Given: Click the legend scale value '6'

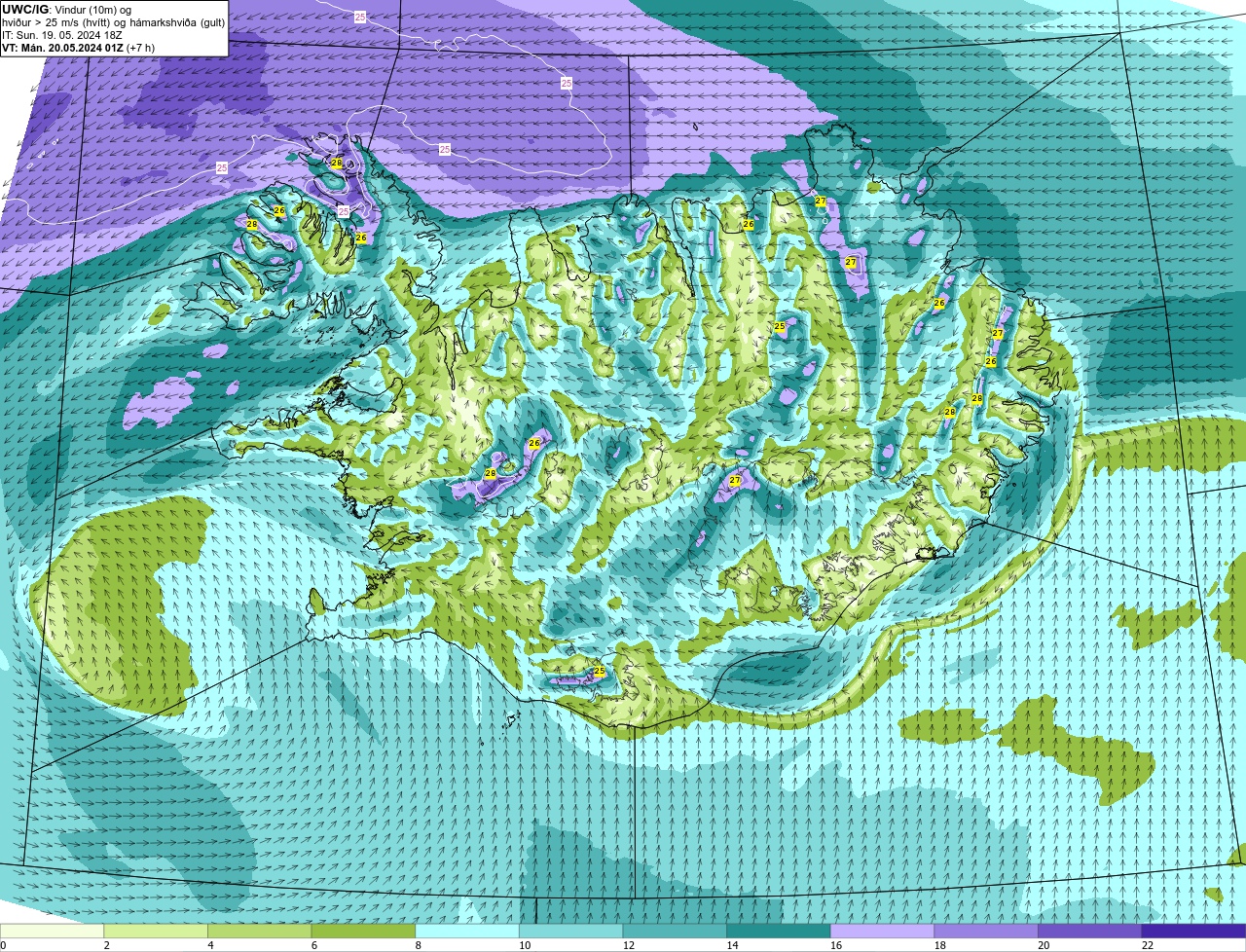Looking at the screenshot, I should click(x=314, y=945).
